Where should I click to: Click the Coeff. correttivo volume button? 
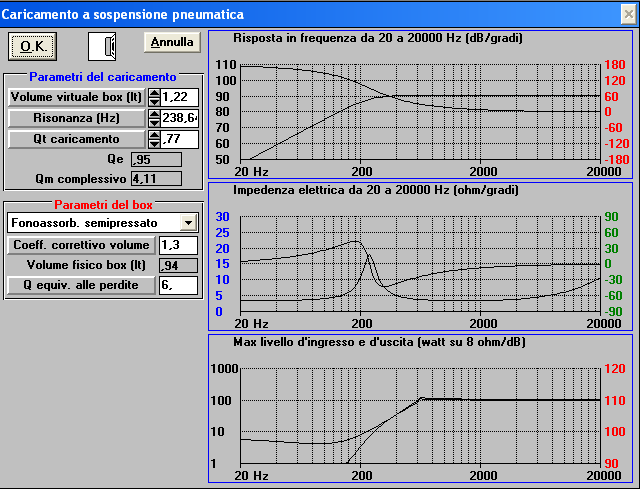[81, 245]
